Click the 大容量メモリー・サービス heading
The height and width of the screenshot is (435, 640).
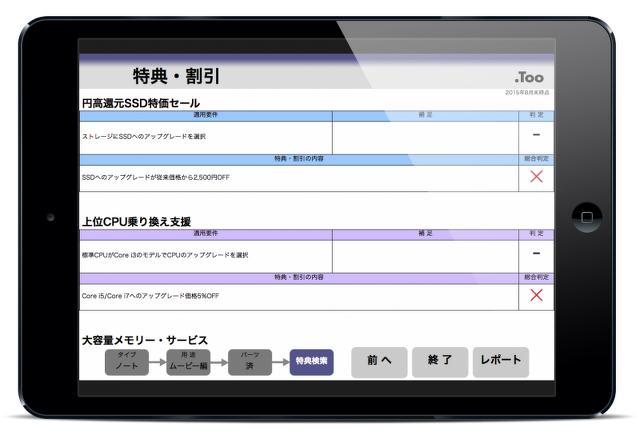tap(145, 340)
